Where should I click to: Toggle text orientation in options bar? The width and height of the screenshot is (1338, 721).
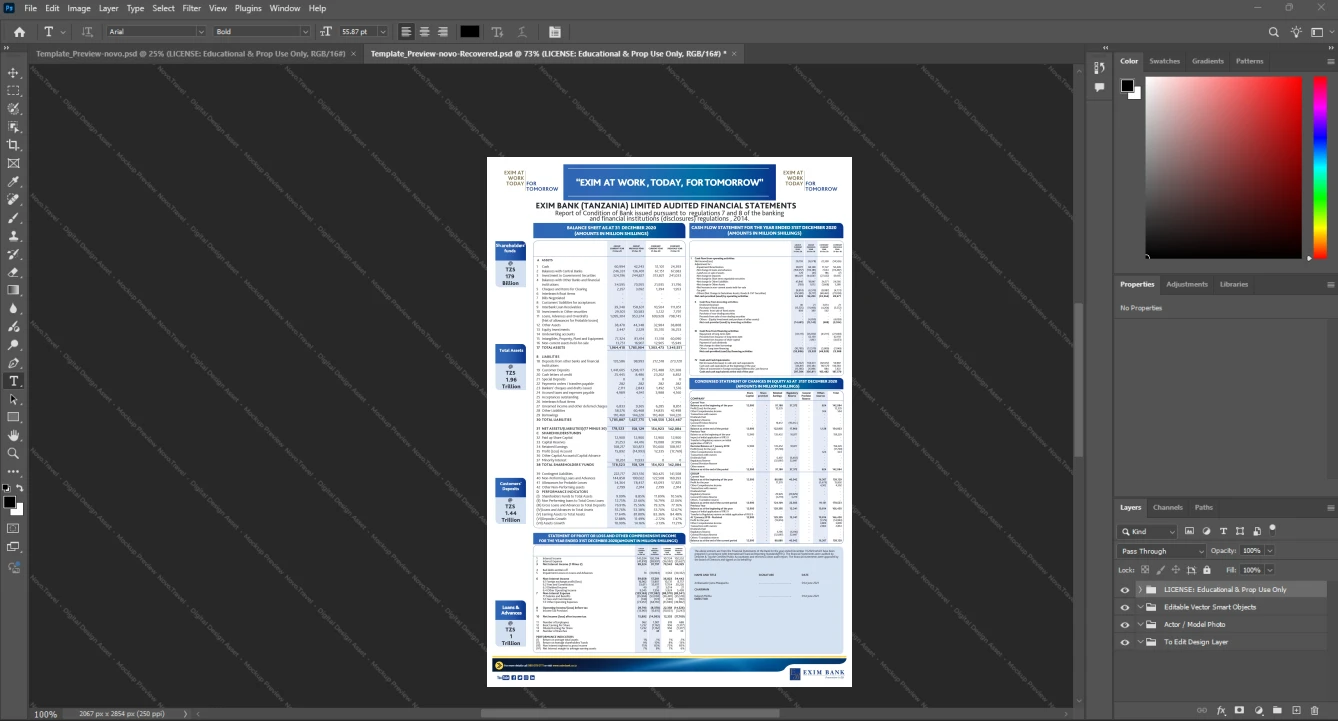[x=87, y=32]
